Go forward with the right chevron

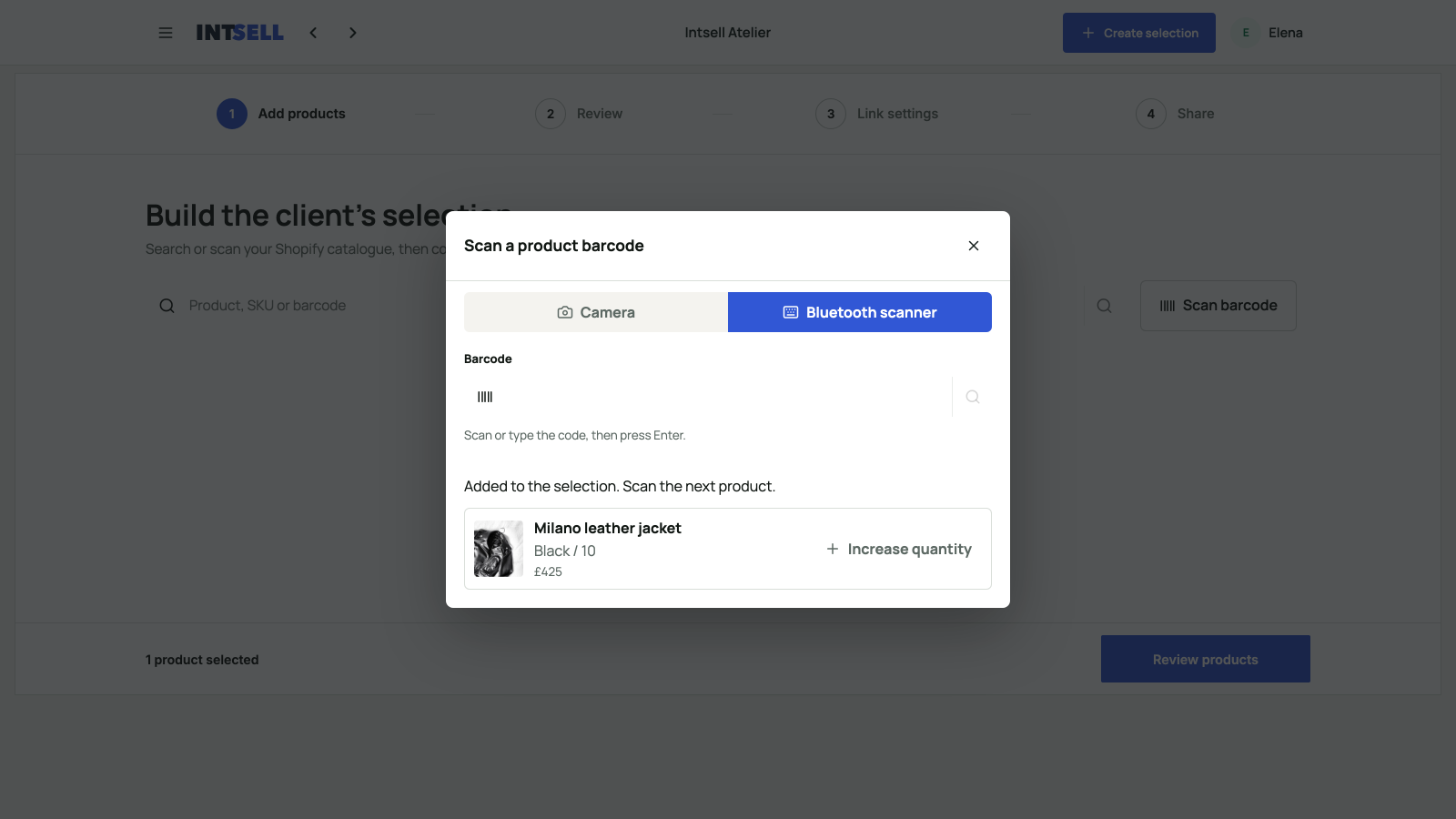[353, 33]
